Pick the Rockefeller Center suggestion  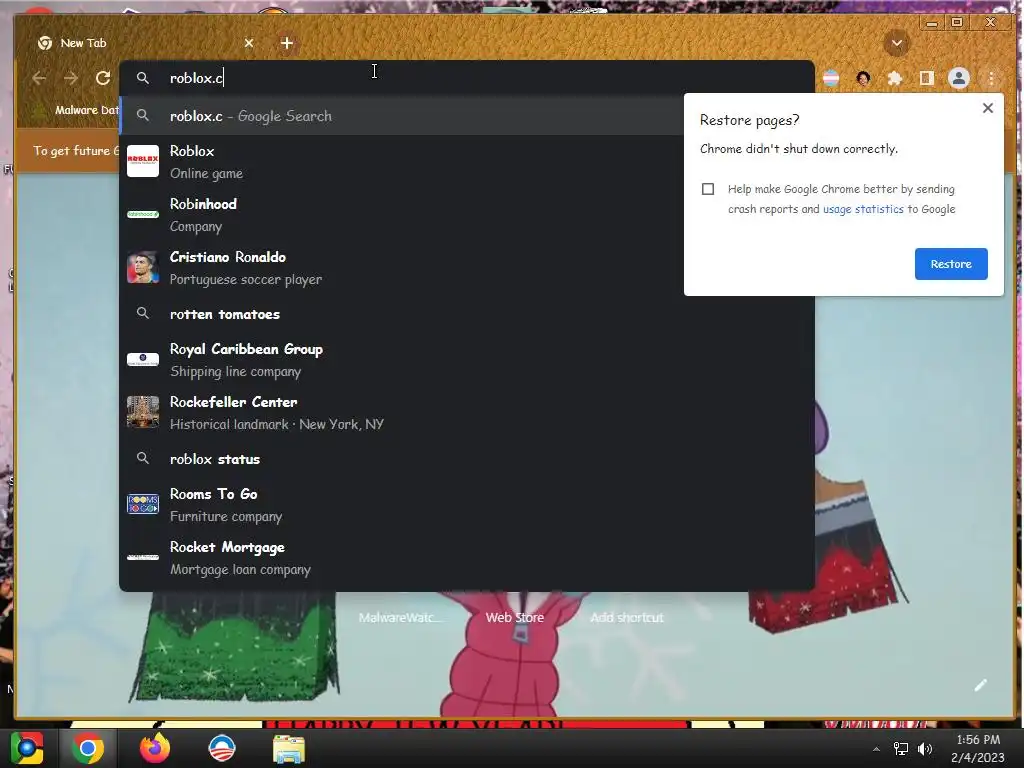coord(467,412)
